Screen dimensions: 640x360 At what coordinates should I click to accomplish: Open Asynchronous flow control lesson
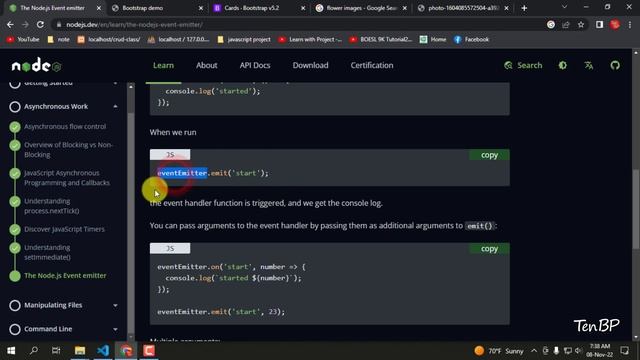(x=65, y=127)
